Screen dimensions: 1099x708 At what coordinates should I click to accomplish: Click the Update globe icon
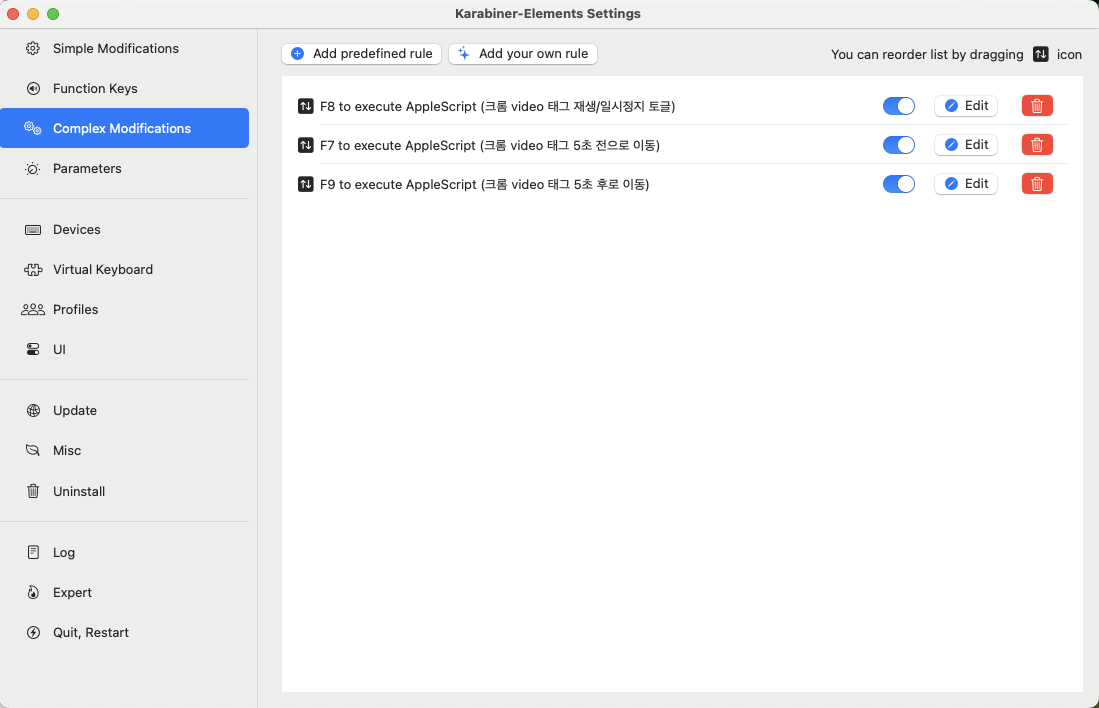tap(33, 410)
